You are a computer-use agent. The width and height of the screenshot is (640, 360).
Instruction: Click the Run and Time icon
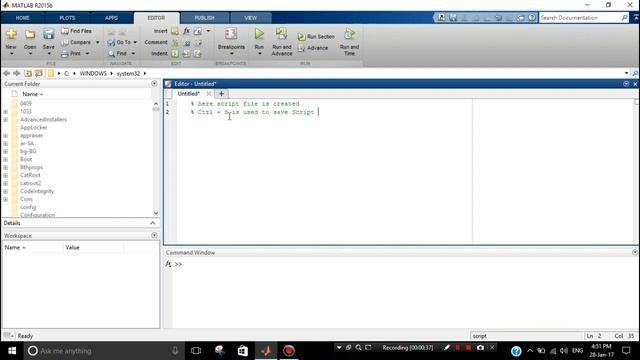pos(349,34)
